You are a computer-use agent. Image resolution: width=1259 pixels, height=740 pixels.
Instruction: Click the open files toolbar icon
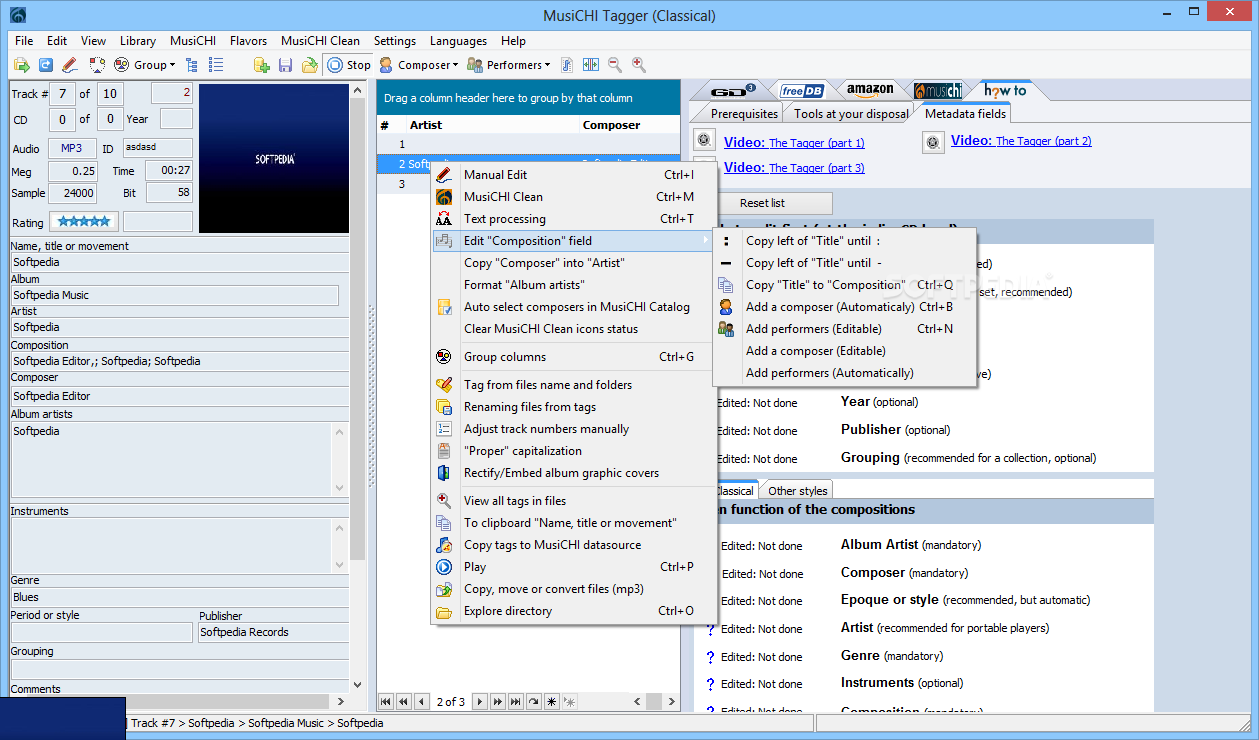coord(21,65)
